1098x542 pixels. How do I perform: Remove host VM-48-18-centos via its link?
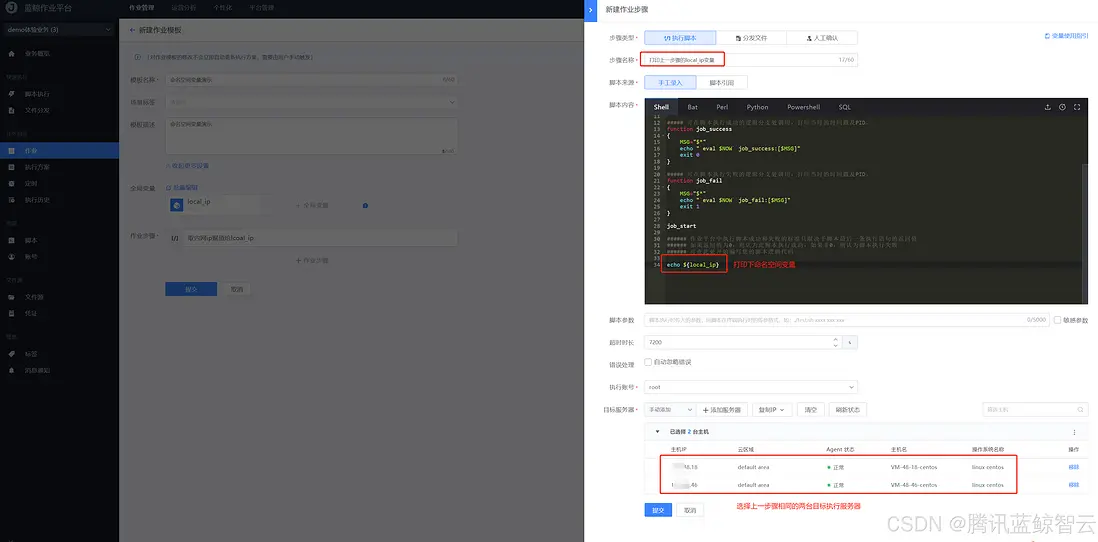1073,466
